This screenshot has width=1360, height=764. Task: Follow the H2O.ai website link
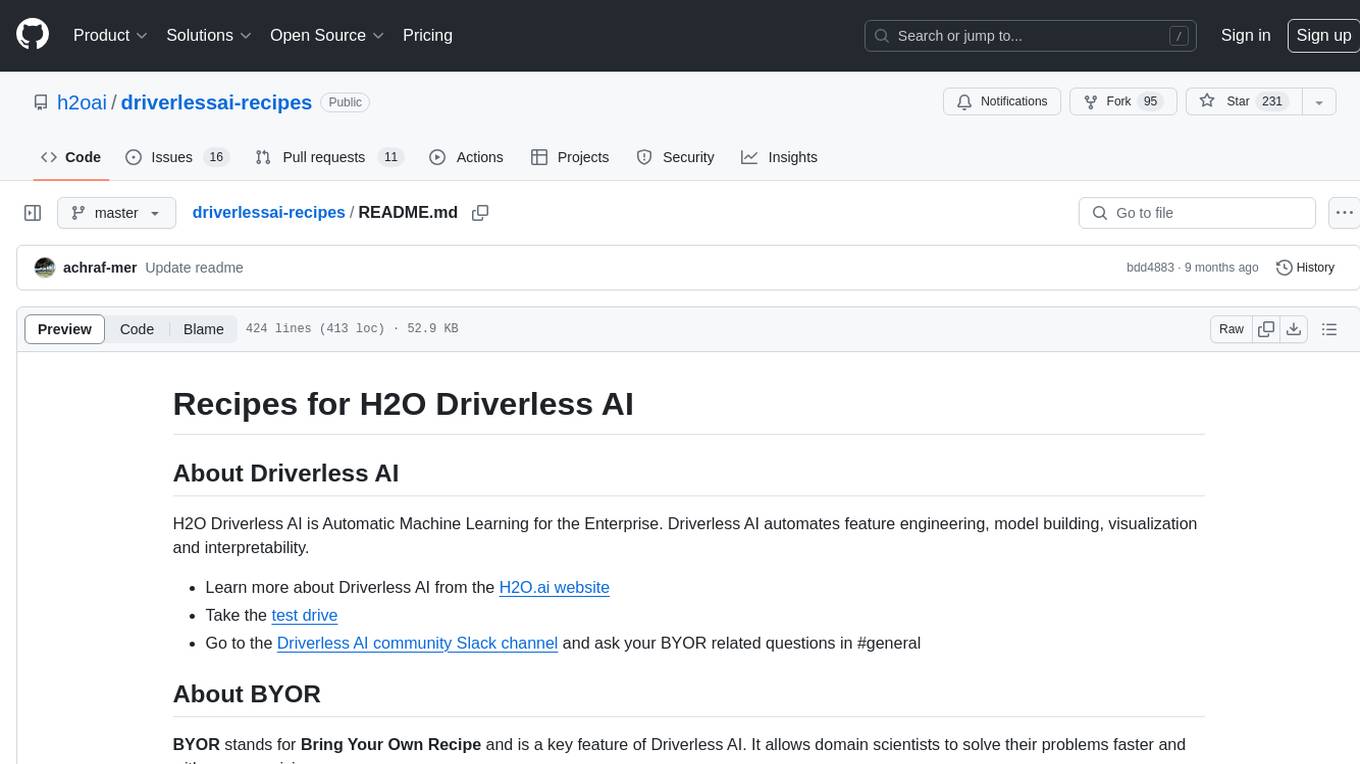click(x=554, y=587)
